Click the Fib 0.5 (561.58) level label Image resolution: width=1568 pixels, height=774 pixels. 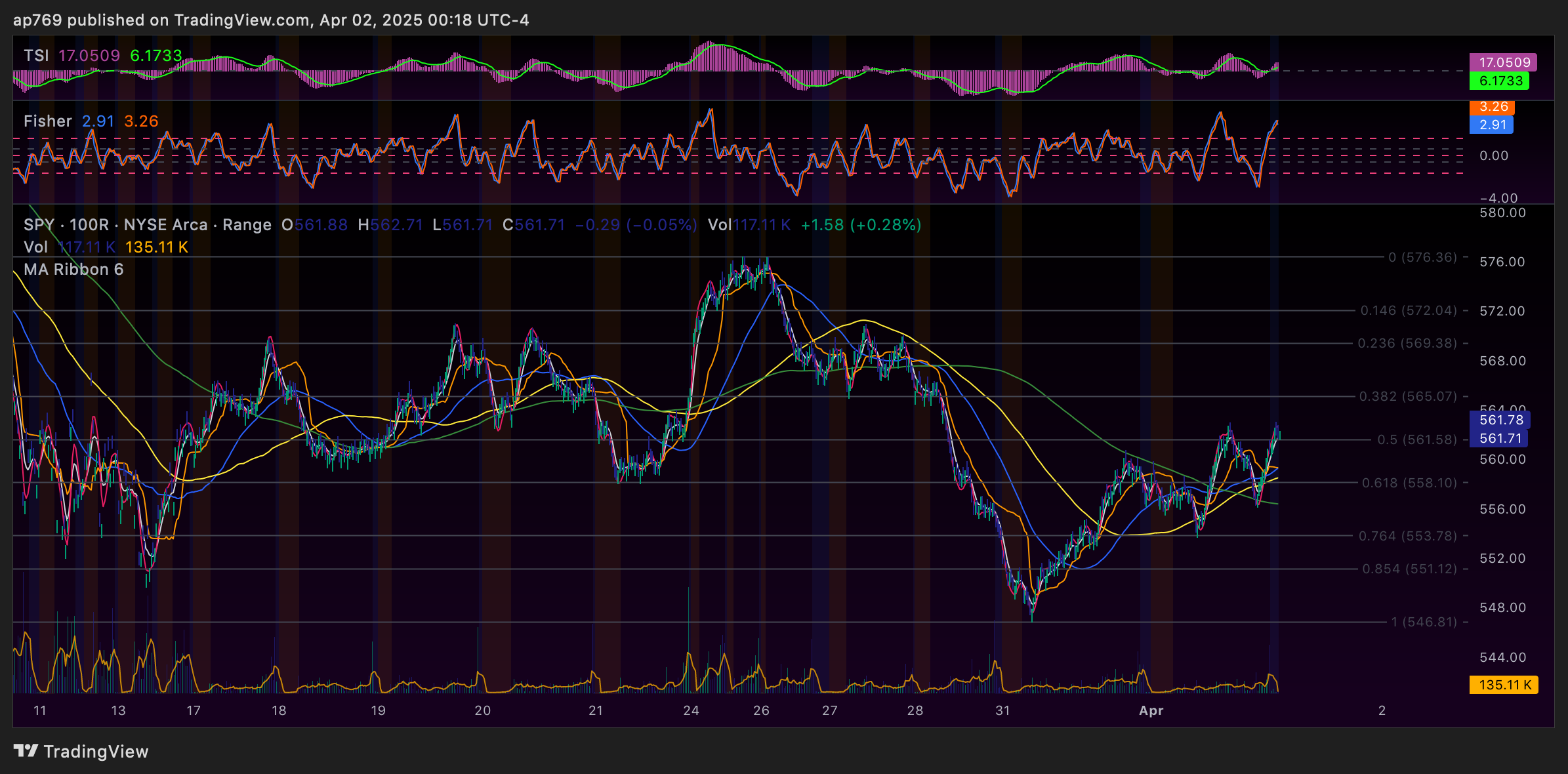(x=1417, y=439)
